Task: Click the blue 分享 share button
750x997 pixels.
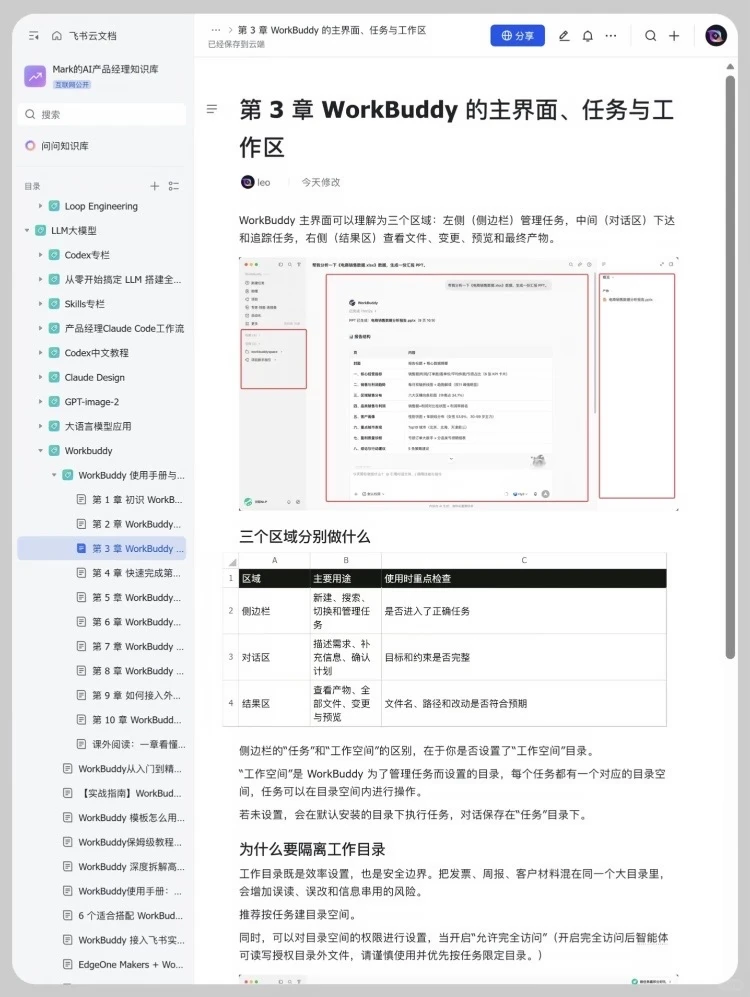Action: click(517, 36)
